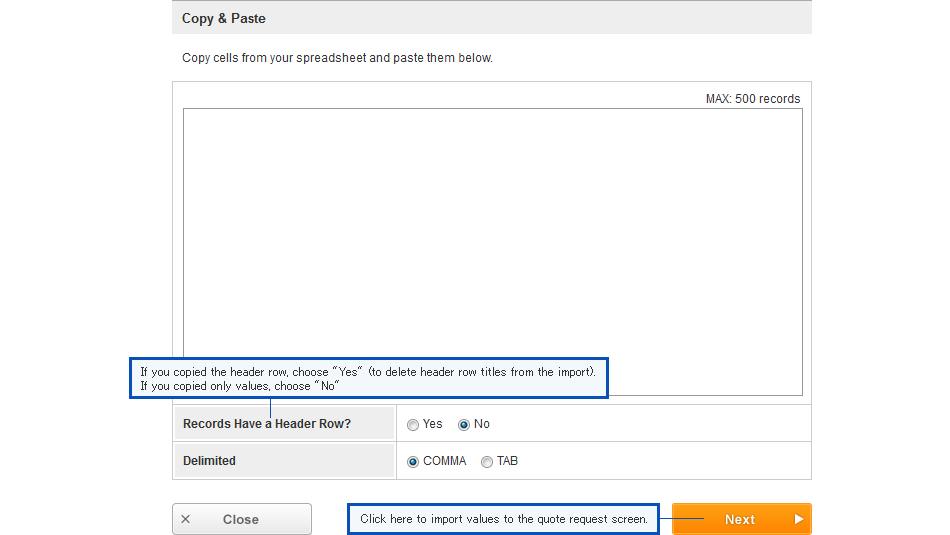Click the No text label
This screenshot has height=535, width=950.
(x=482, y=424)
